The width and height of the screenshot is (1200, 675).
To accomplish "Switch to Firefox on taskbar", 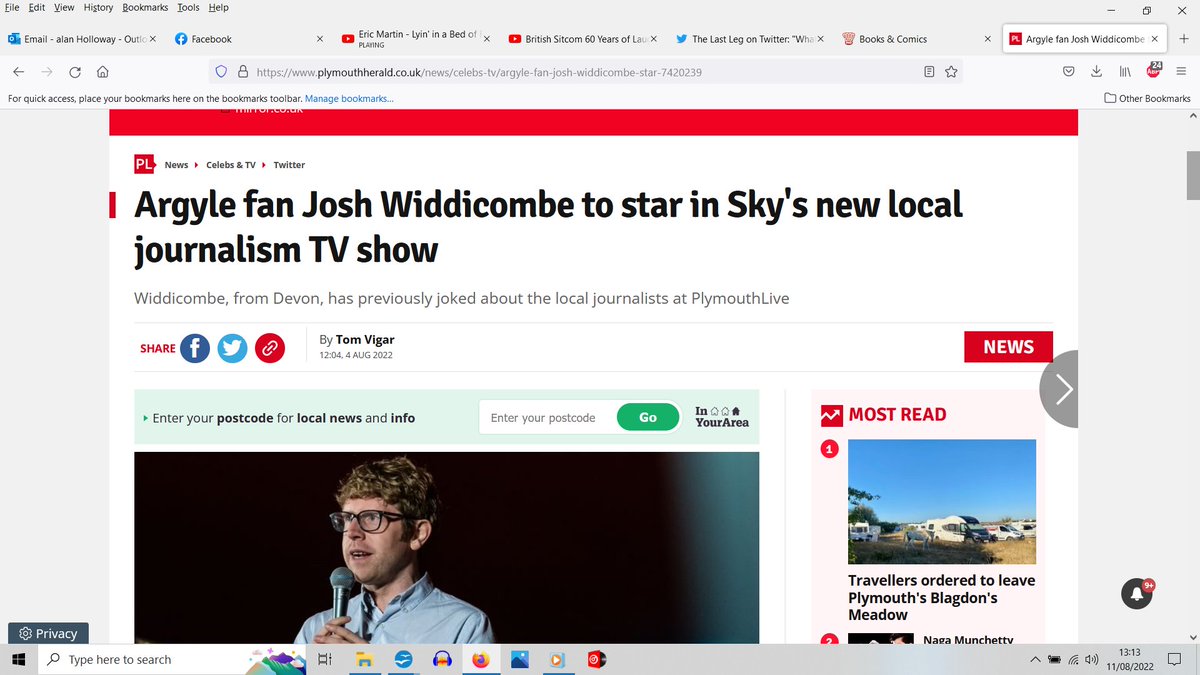I will tap(481, 659).
